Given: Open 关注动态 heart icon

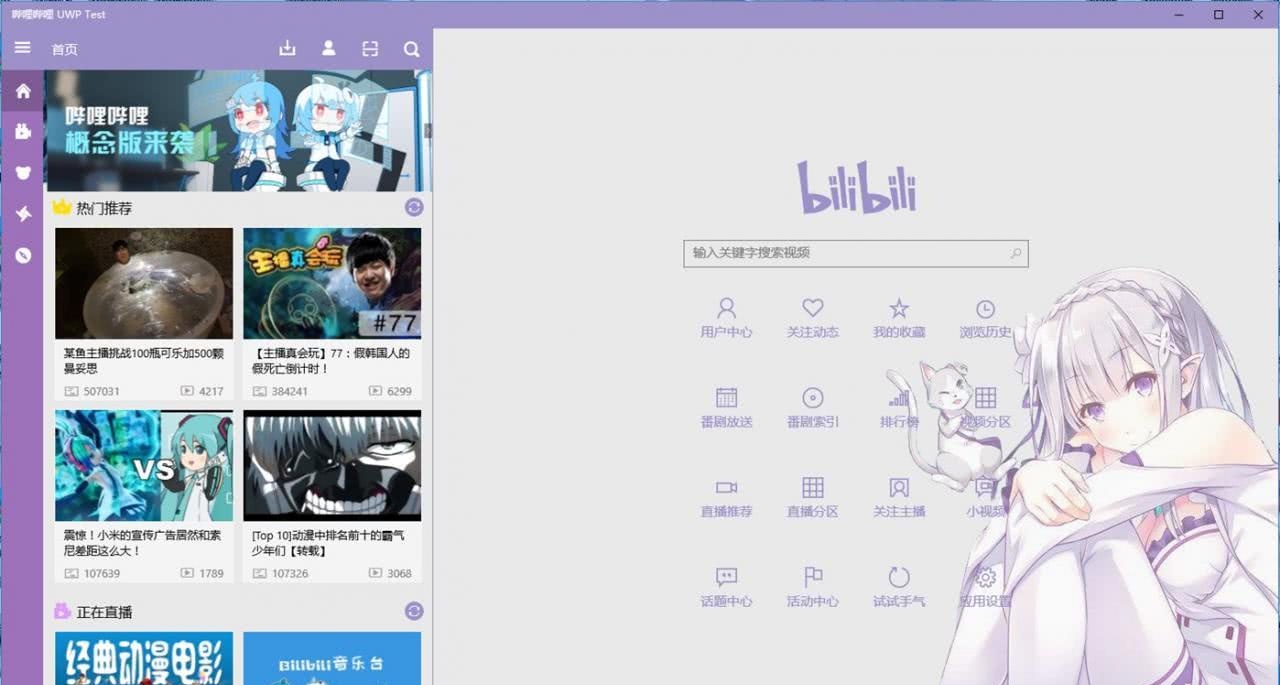Looking at the screenshot, I should [x=812, y=318].
